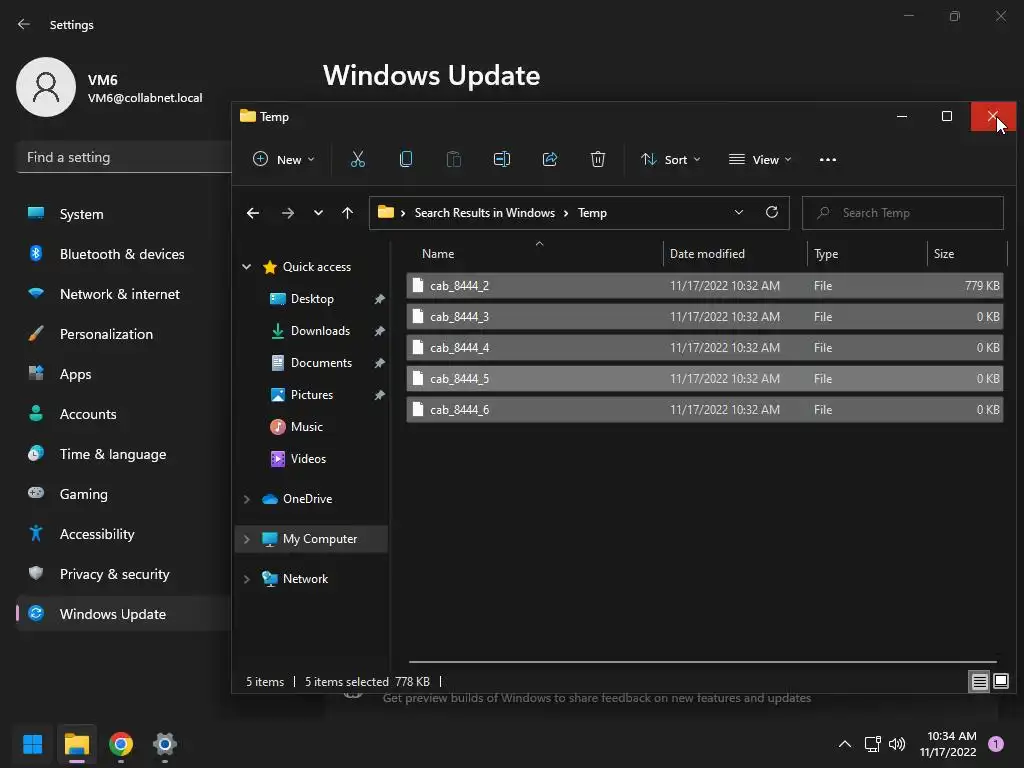The image size is (1024, 768).
Task: Click the Settings back arrow
Action: pyautogui.click(x=24, y=24)
